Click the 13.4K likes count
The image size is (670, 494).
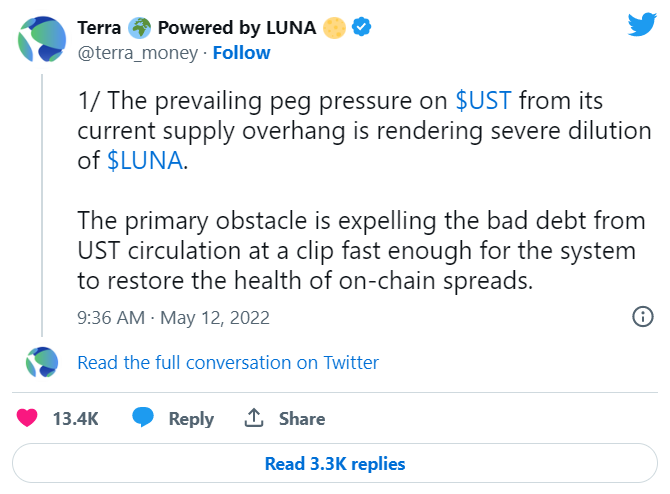coord(75,419)
